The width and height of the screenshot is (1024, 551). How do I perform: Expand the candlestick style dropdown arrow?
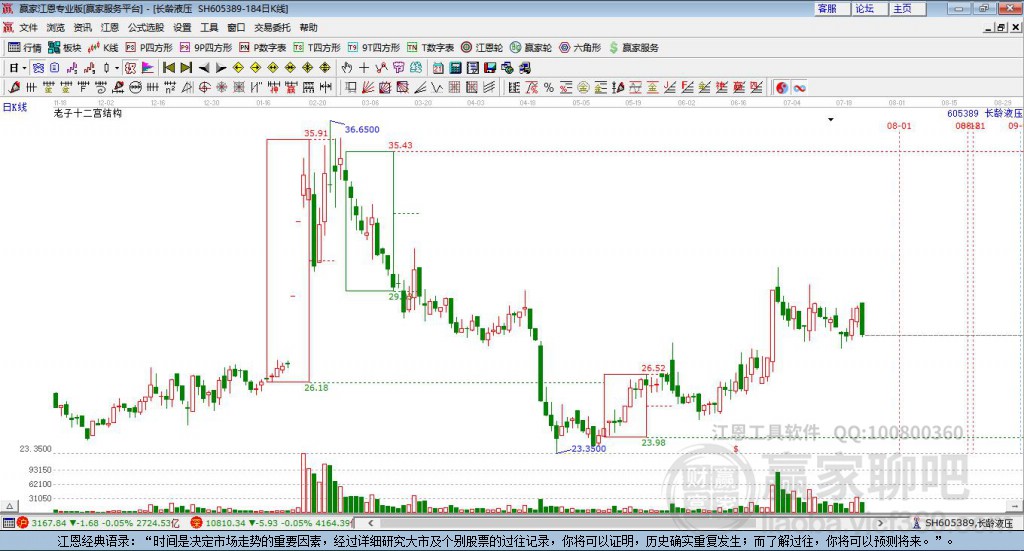click(x=117, y=68)
